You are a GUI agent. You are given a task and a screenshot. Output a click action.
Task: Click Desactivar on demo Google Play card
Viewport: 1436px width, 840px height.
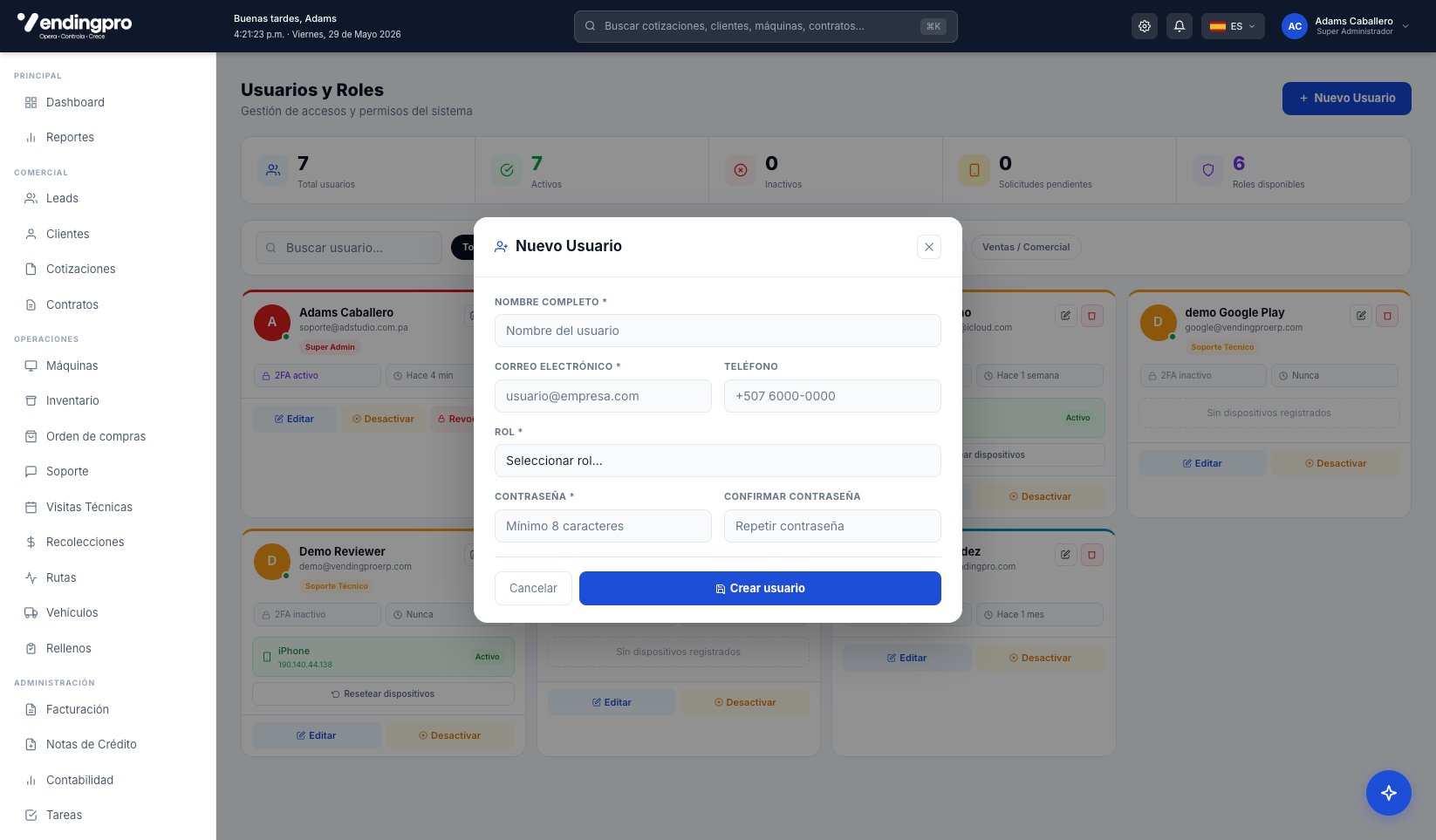1336,463
